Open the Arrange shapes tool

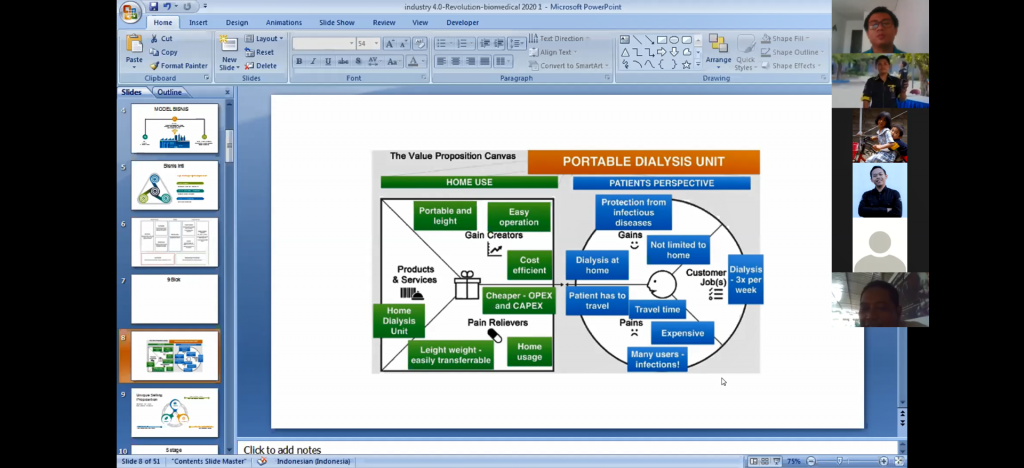[718, 49]
